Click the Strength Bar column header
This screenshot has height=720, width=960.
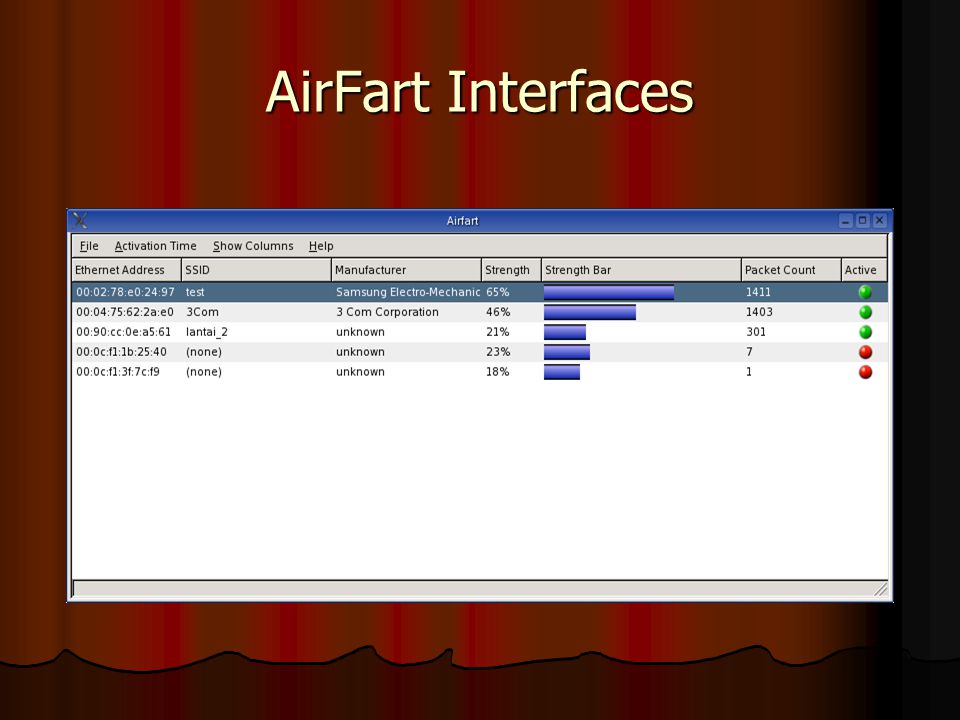pyautogui.click(x=642, y=270)
